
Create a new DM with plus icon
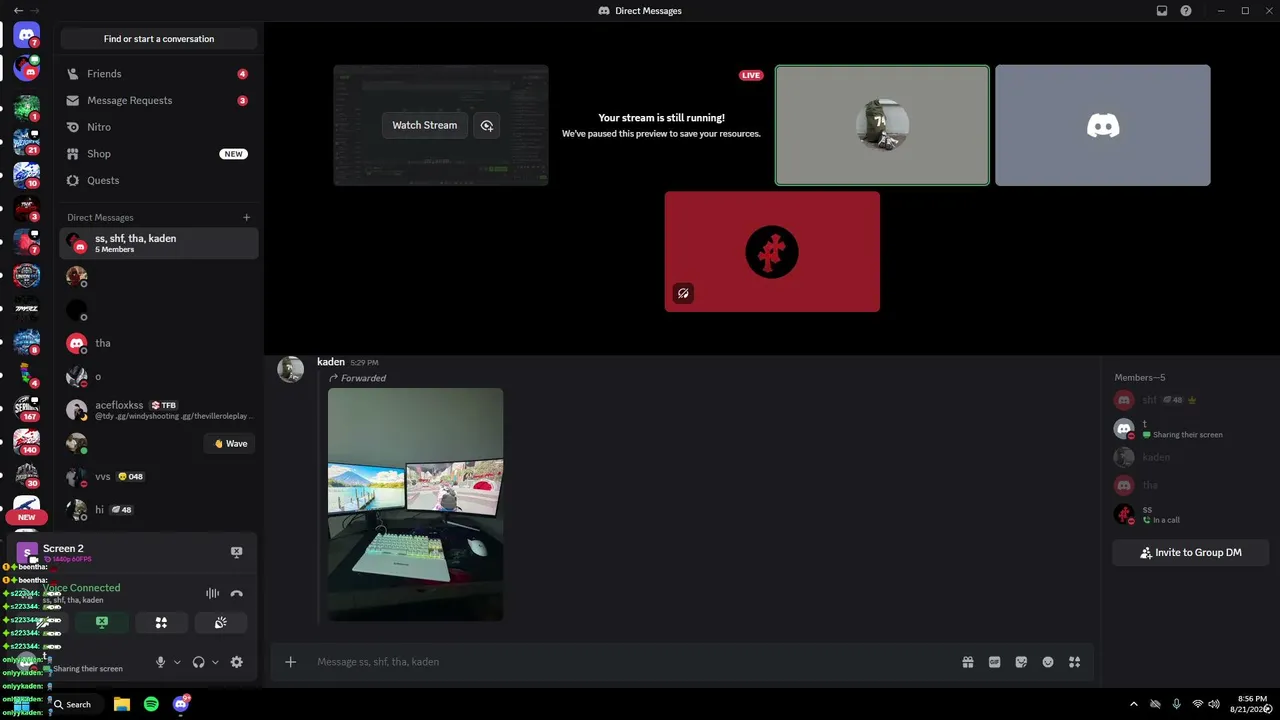(x=247, y=217)
